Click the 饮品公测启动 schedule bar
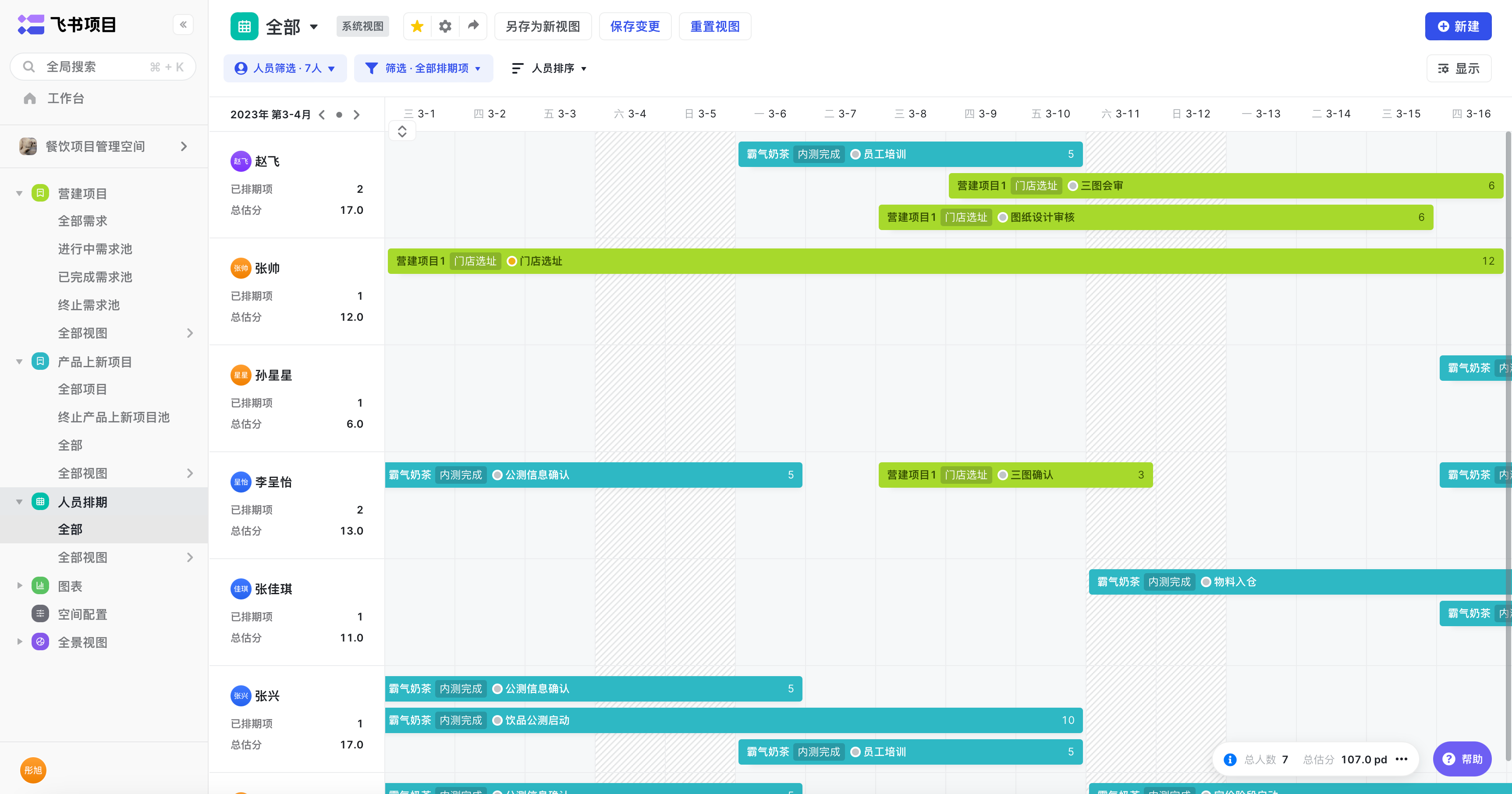The height and width of the screenshot is (794, 1512). tap(734, 720)
